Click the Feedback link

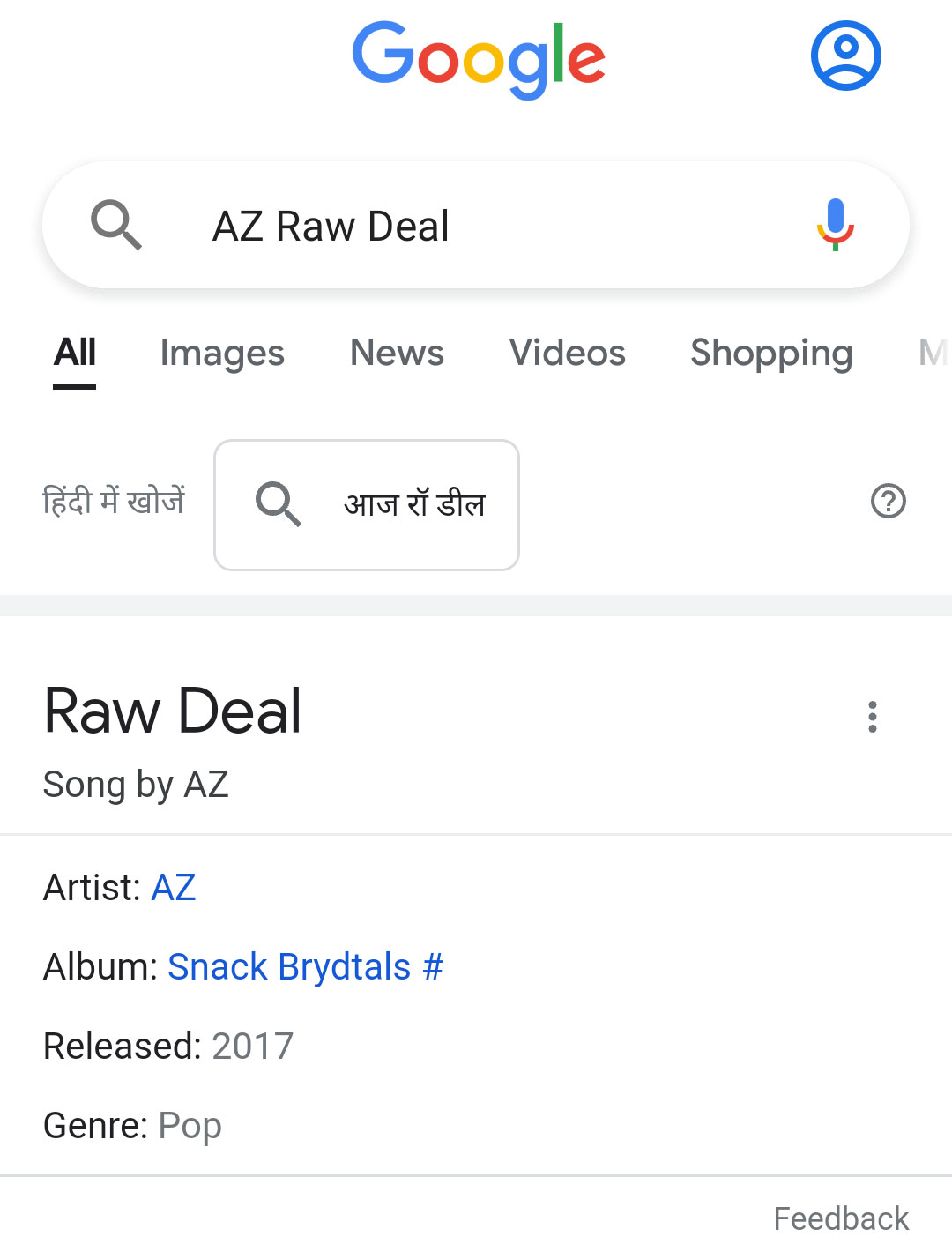[x=840, y=1218]
